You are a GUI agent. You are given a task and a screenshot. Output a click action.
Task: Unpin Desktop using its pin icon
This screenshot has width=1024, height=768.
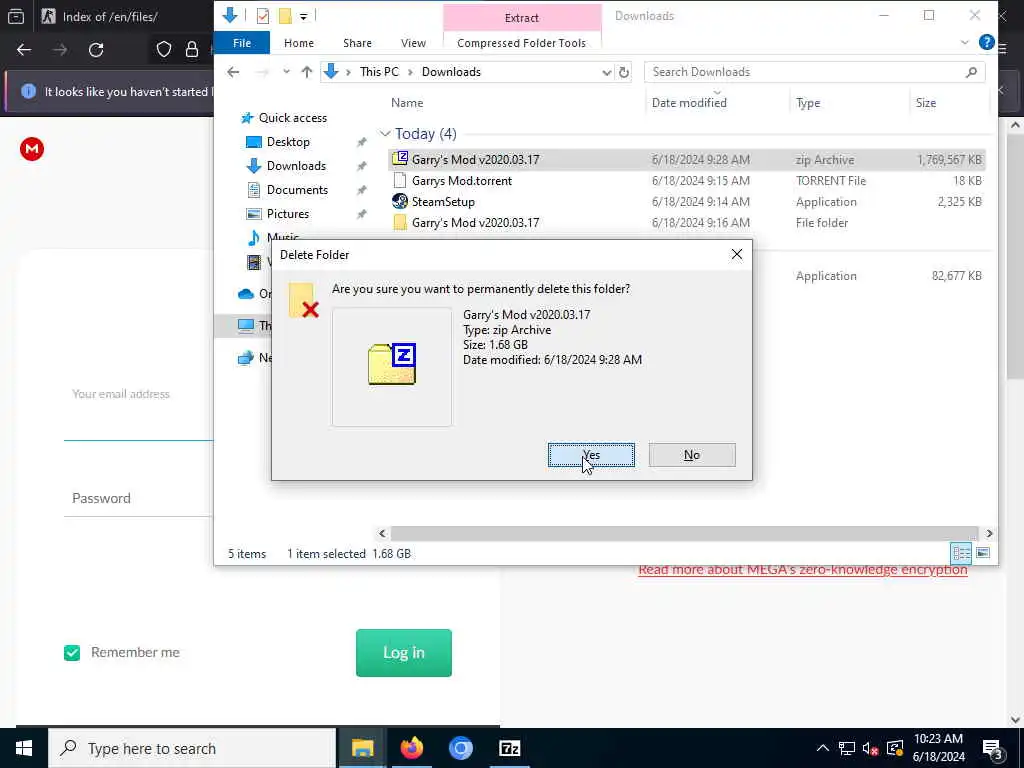click(361, 142)
